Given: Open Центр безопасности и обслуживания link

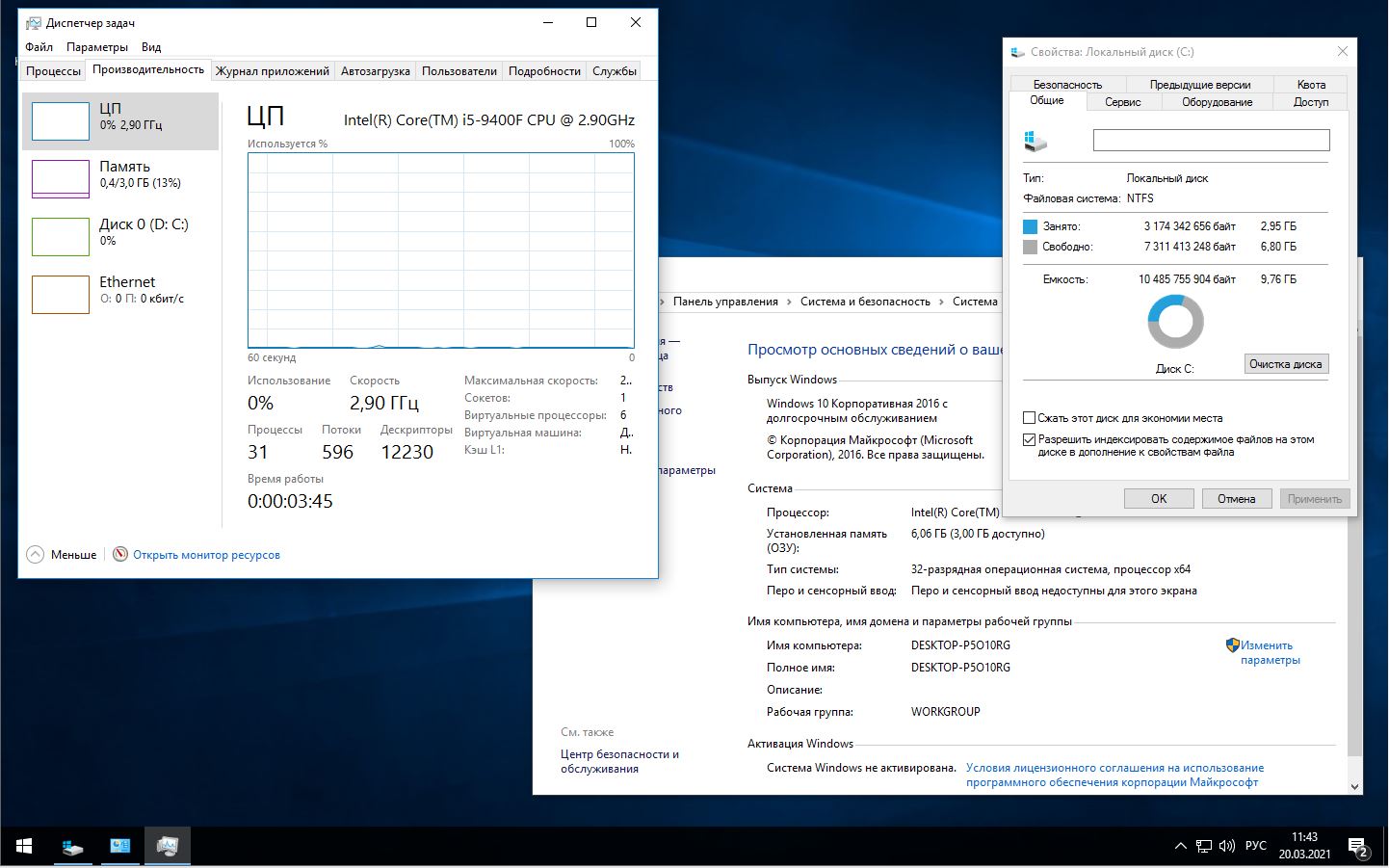Looking at the screenshot, I should [619, 761].
